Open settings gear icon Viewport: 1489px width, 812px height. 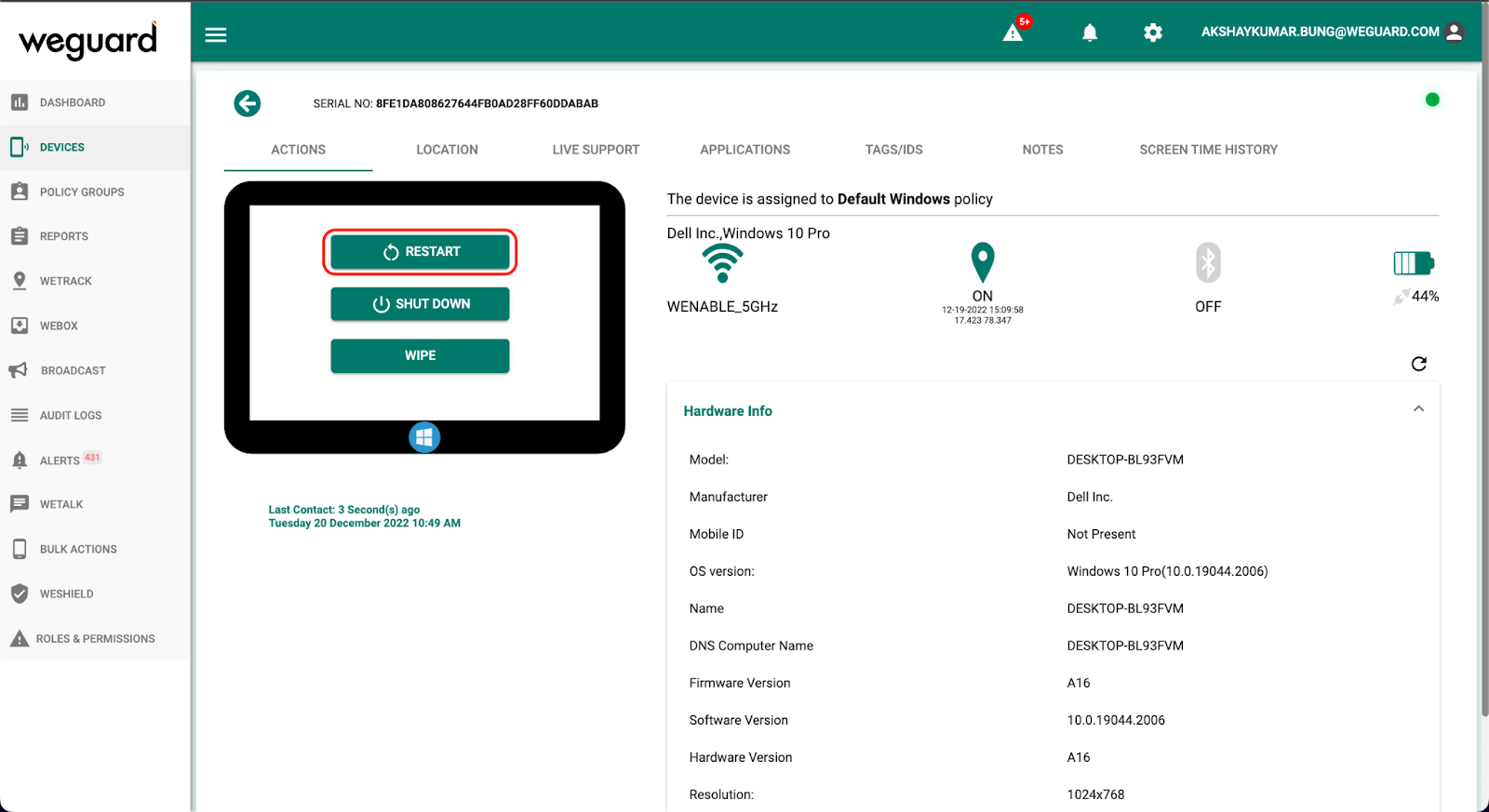(x=1153, y=33)
